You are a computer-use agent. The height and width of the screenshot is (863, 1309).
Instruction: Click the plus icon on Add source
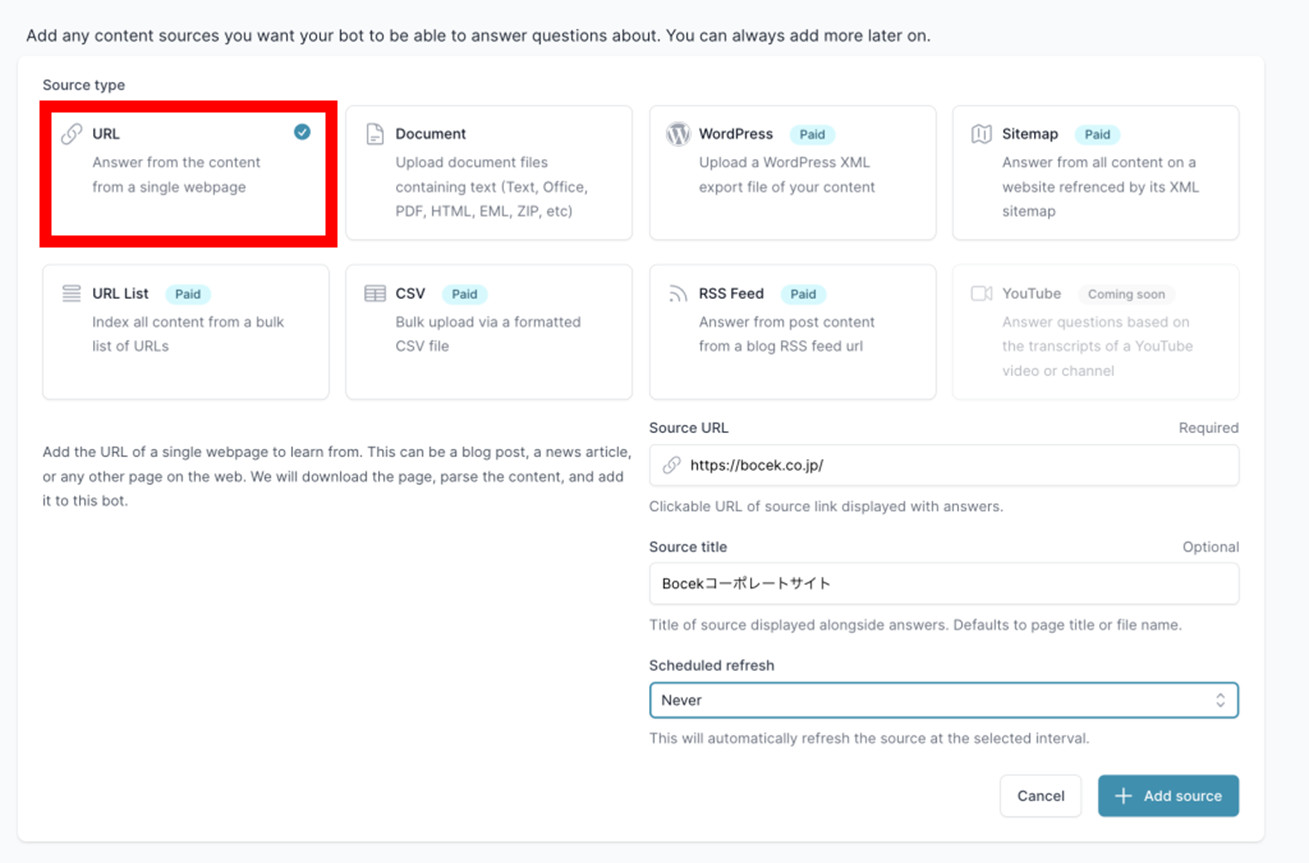coord(1123,796)
